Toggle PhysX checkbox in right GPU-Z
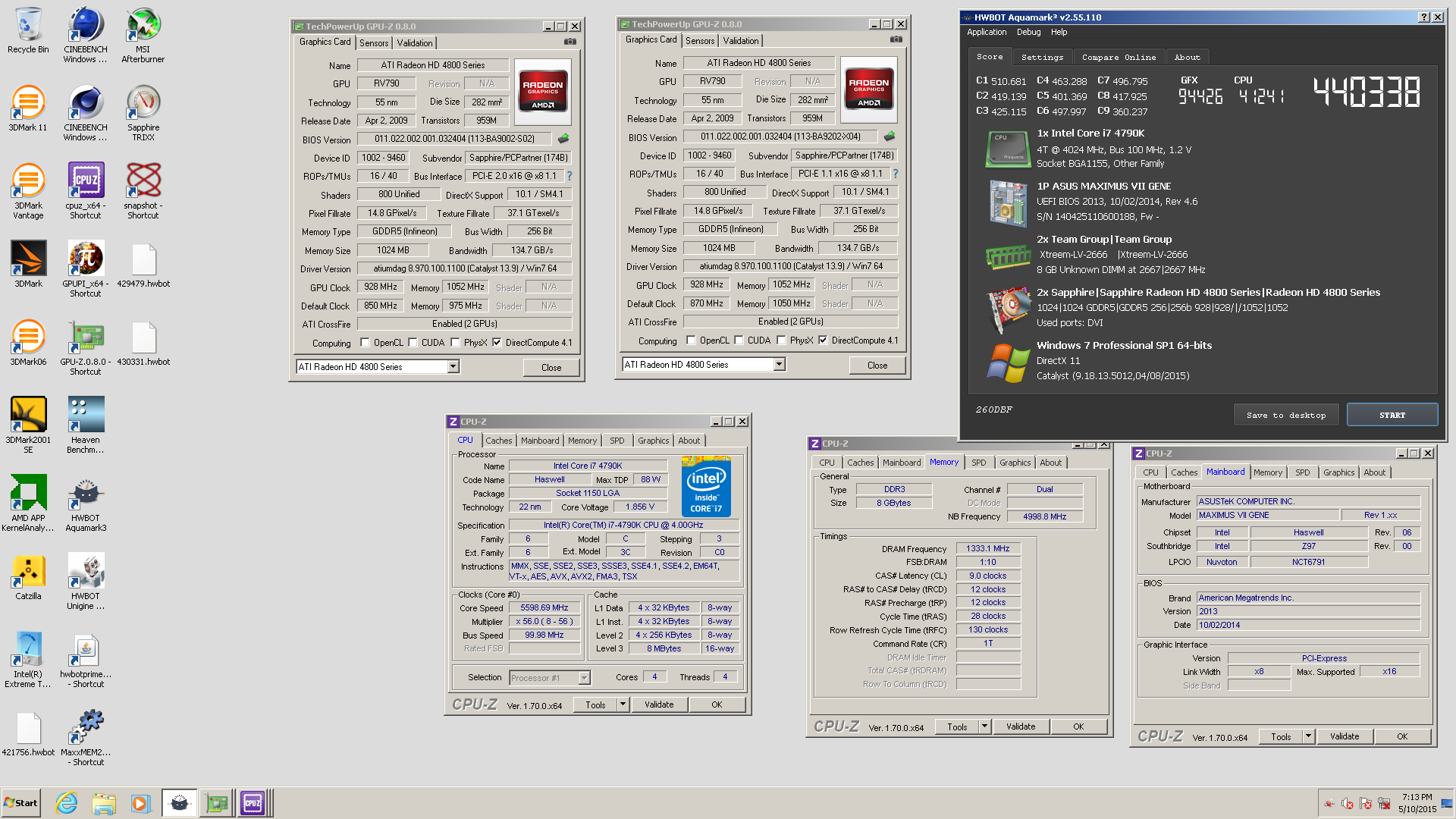 [x=782, y=340]
